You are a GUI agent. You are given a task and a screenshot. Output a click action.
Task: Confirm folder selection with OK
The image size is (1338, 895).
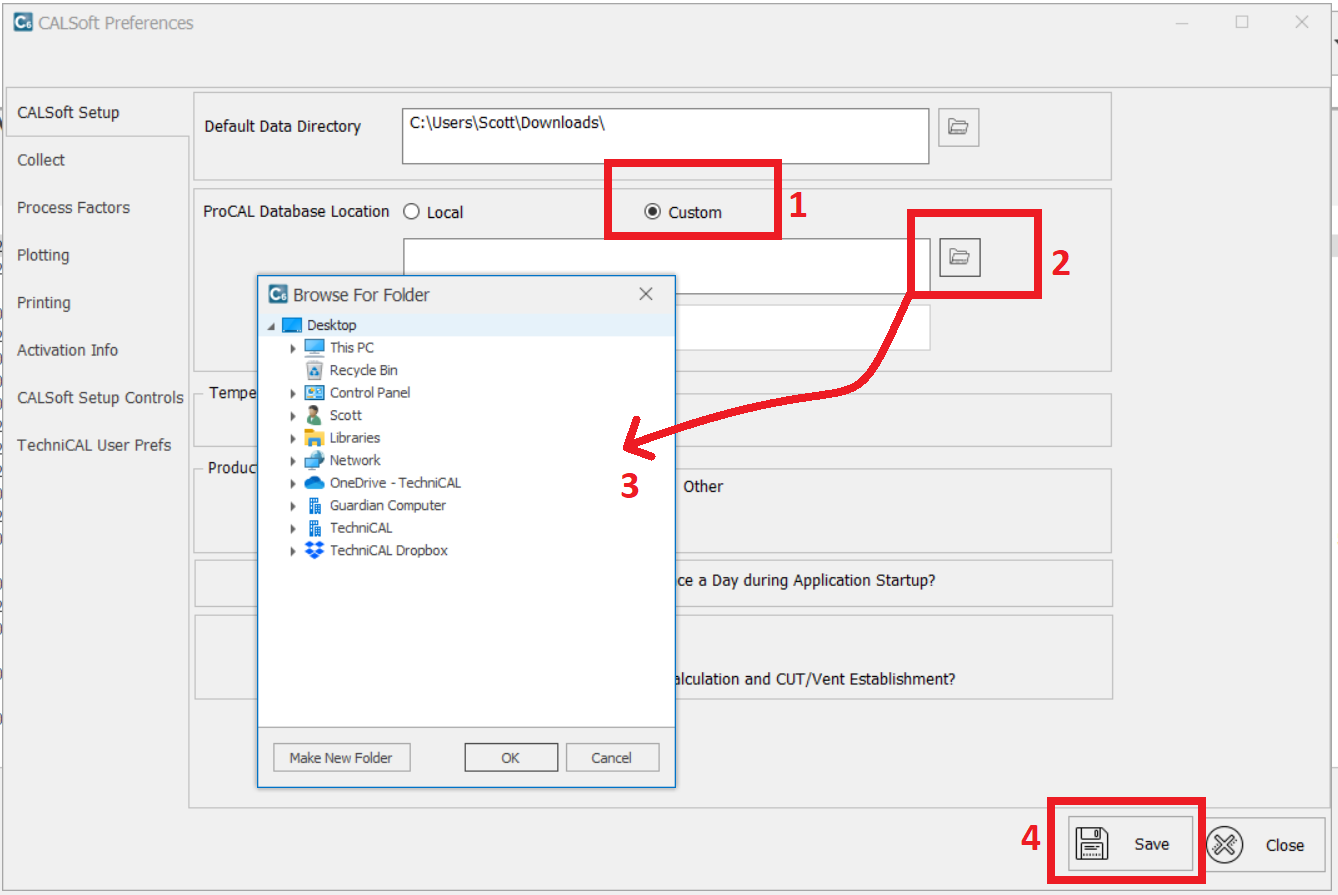511,758
